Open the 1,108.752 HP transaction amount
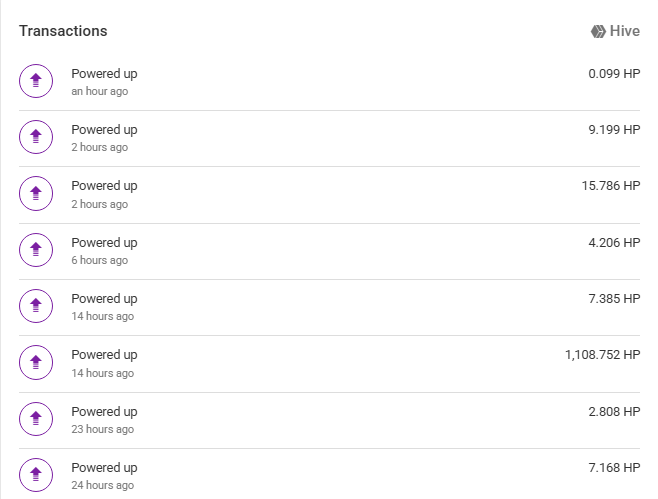This screenshot has width=658, height=499. click(603, 355)
